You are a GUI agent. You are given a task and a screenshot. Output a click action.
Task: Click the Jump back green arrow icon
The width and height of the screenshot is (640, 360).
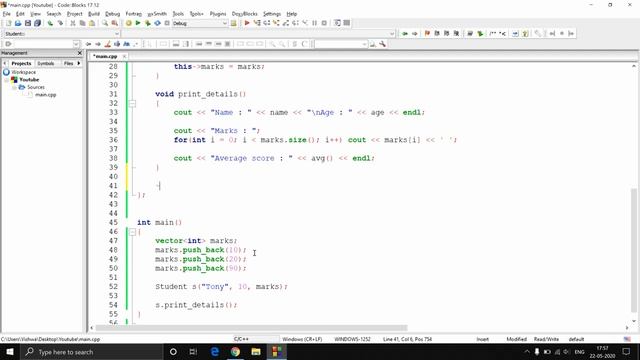[x=404, y=33]
